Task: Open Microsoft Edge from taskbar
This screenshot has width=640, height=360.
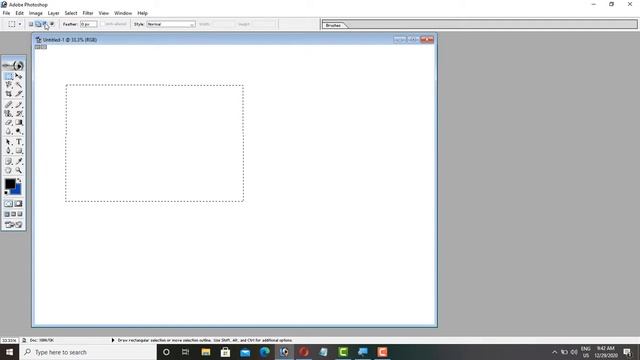Action: point(264,352)
